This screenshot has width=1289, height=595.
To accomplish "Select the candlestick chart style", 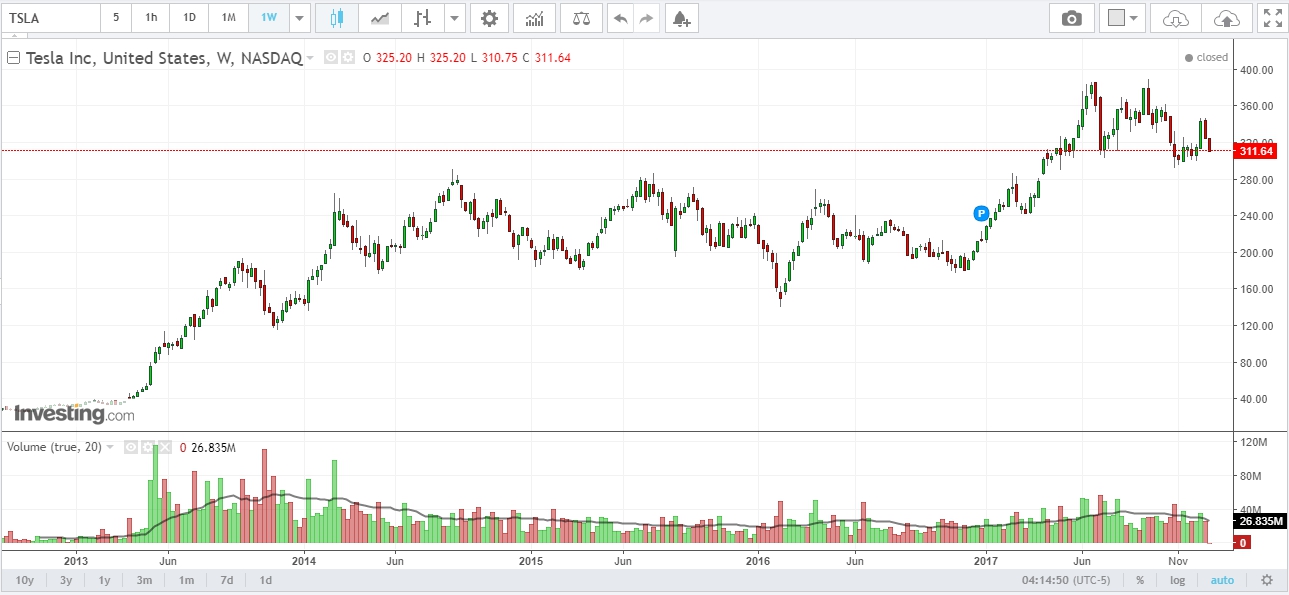I will click(x=336, y=18).
